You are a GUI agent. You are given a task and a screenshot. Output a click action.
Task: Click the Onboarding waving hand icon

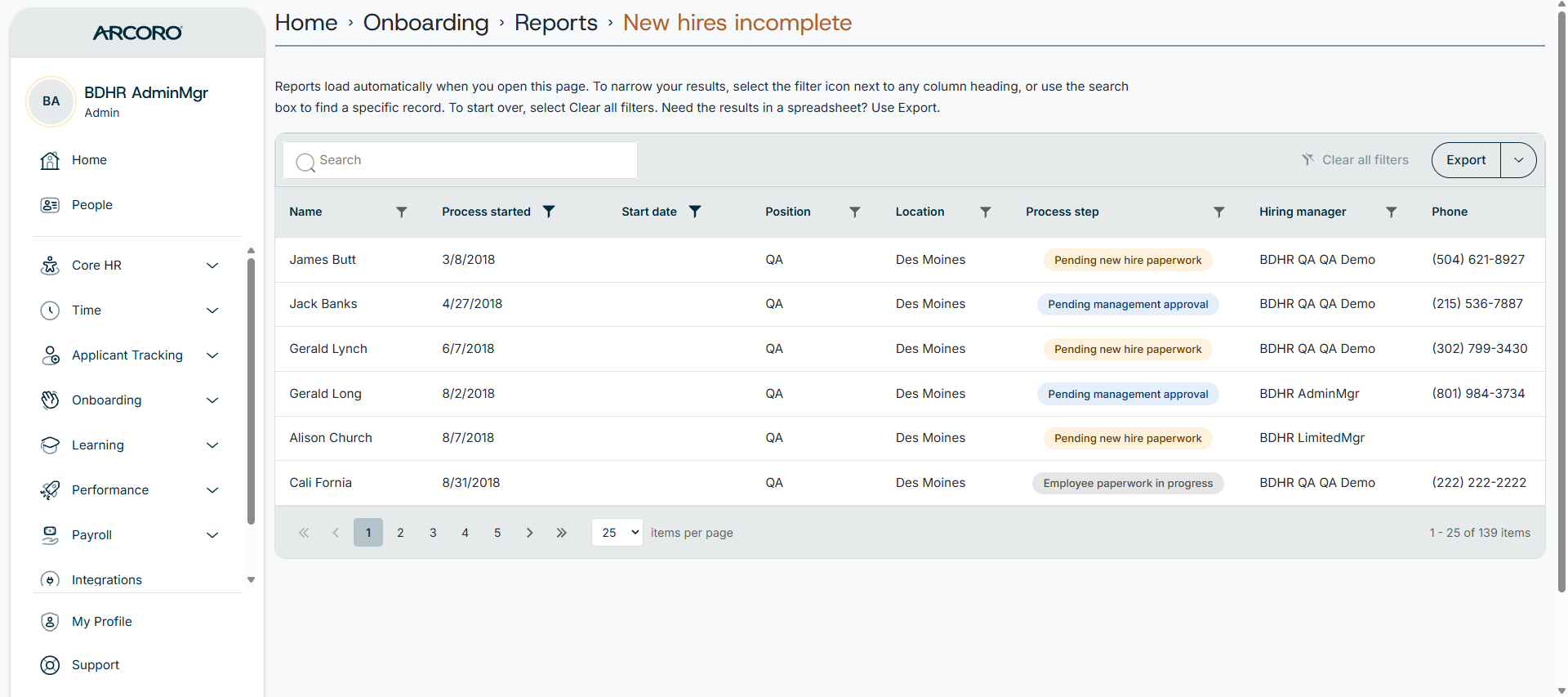[50, 400]
